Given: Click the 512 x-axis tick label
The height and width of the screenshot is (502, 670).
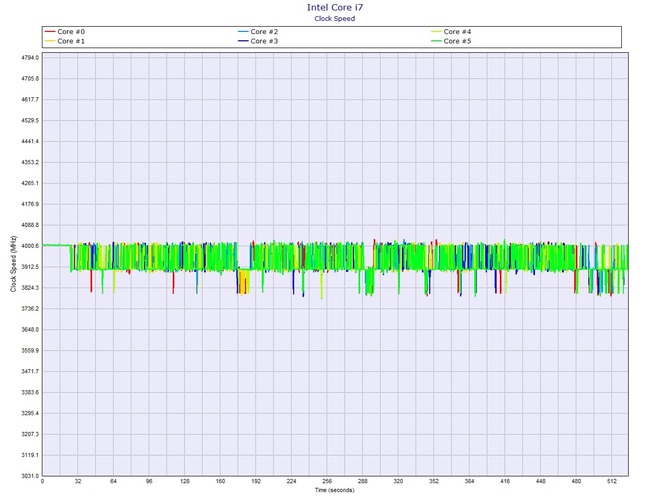Looking at the screenshot, I should click(611, 483).
